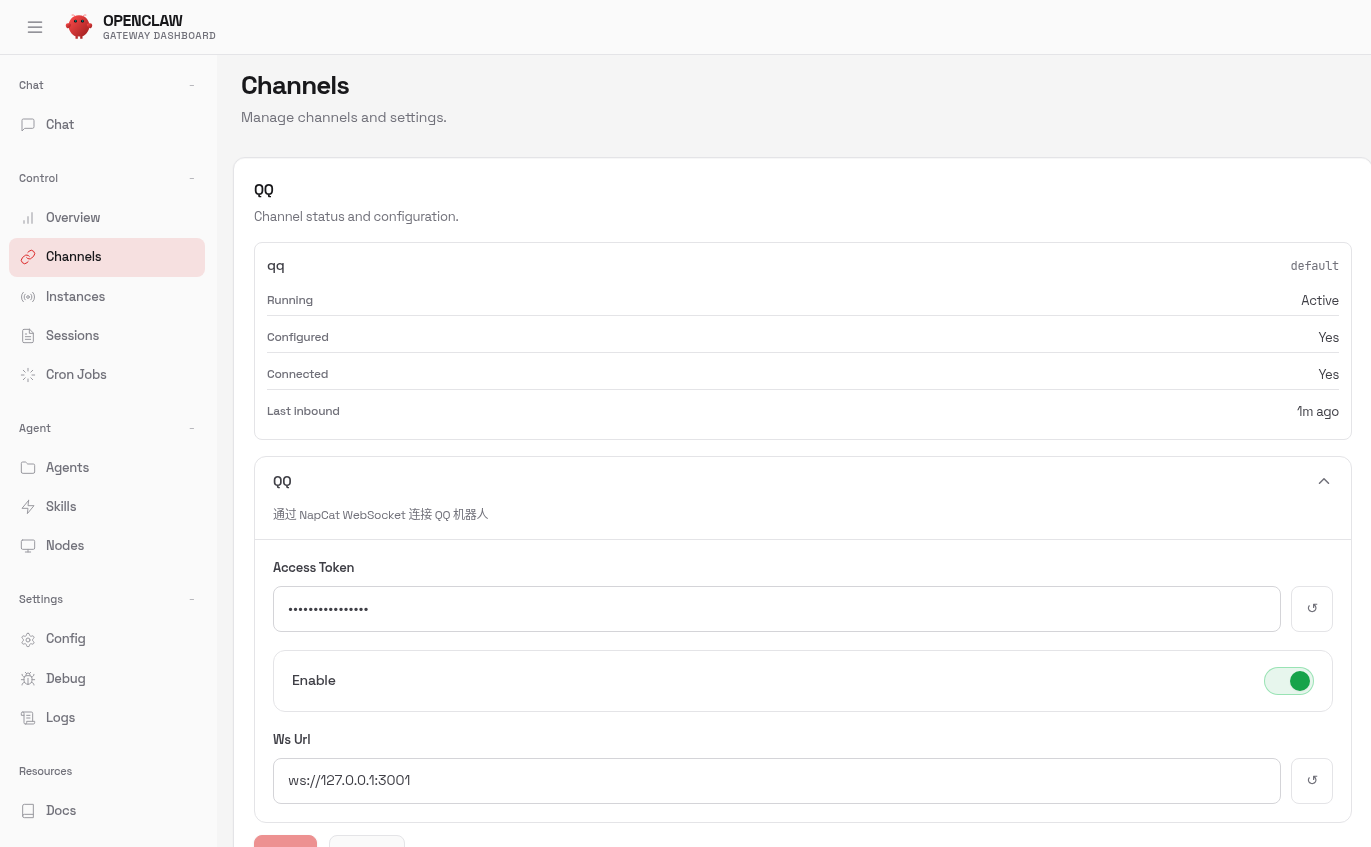
Task: Click the Config gear icon
Action: click(28, 639)
